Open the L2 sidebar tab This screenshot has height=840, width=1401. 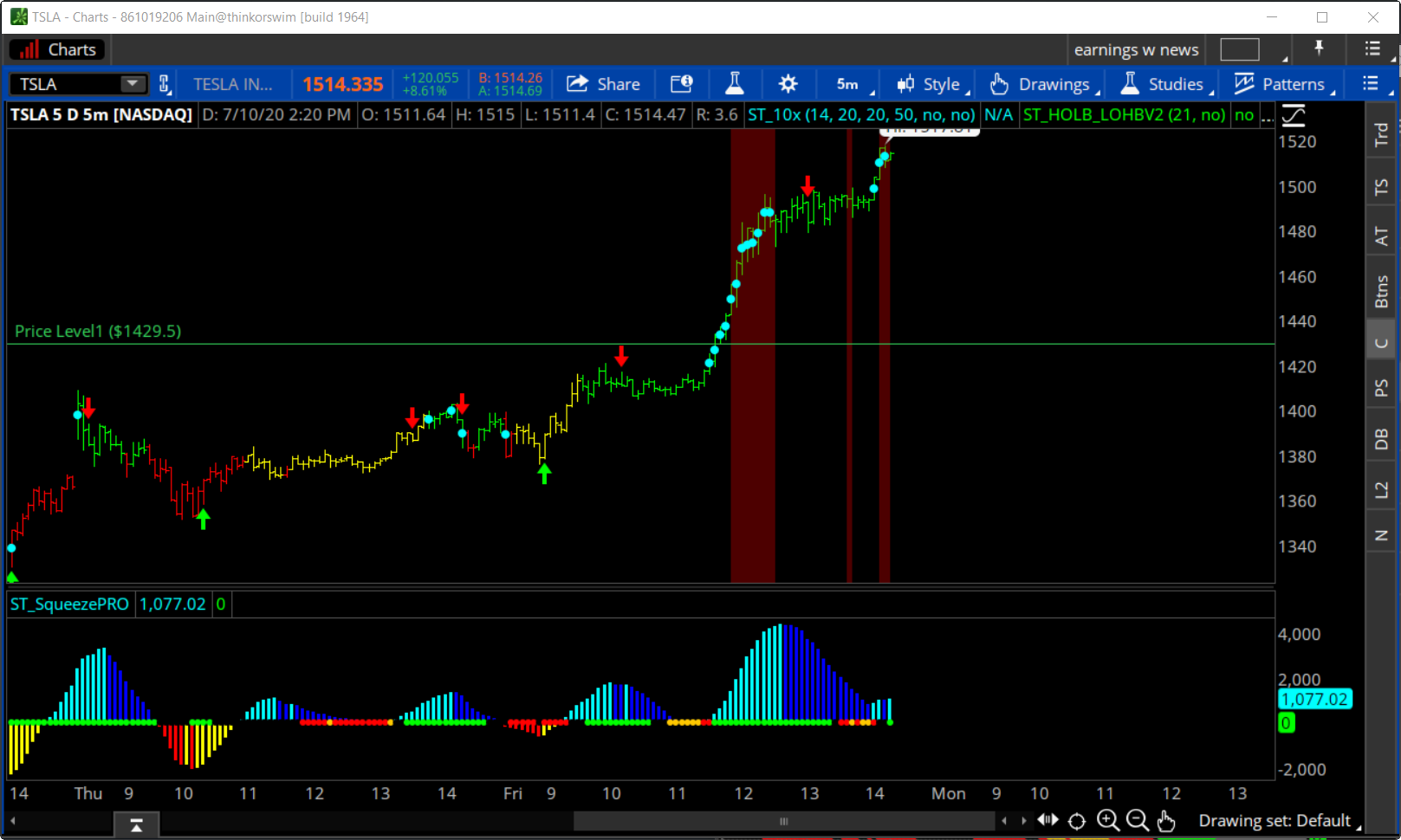[x=1381, y=490]
